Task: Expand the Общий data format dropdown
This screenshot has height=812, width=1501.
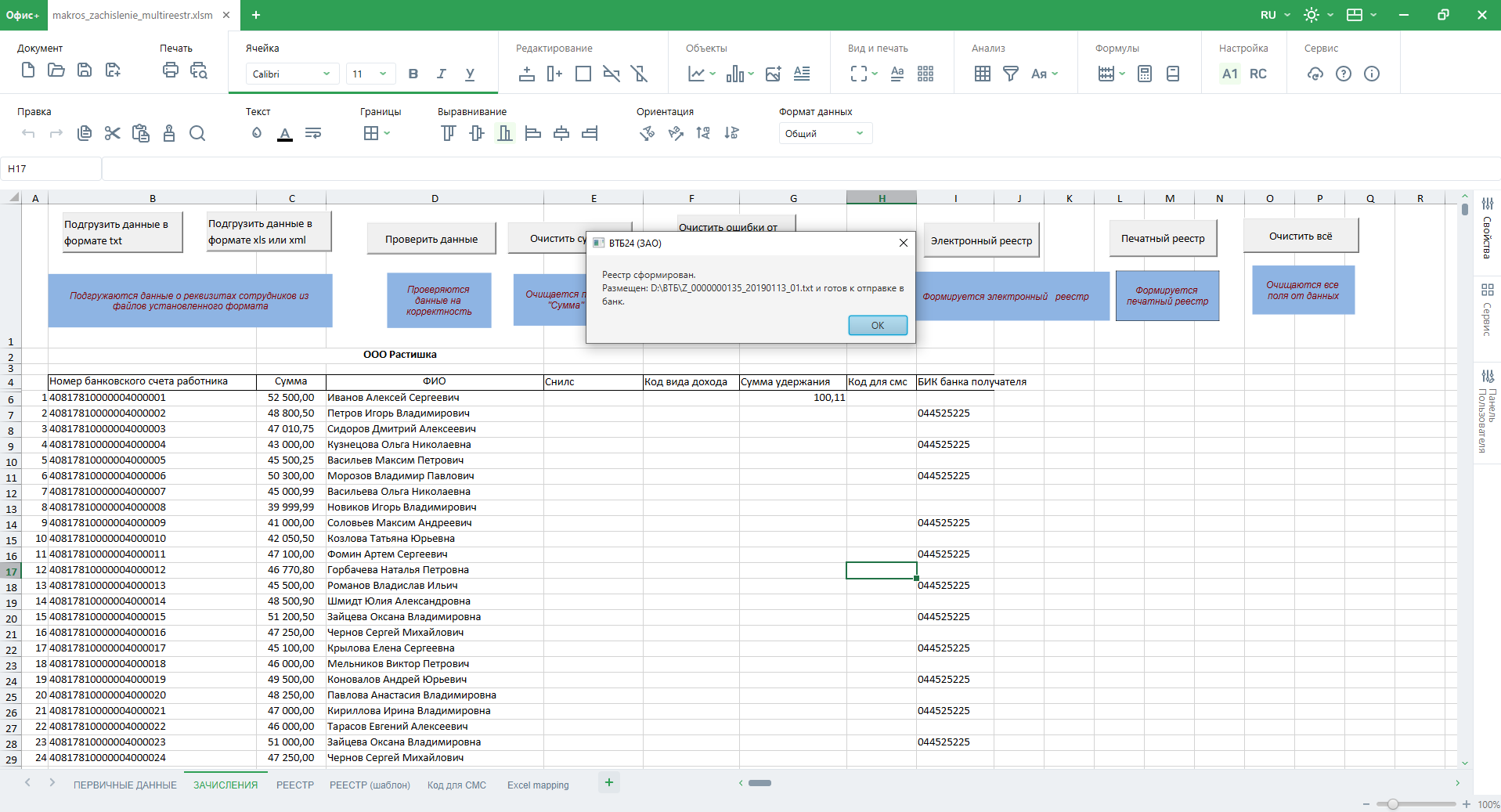Action: (824, 133)
